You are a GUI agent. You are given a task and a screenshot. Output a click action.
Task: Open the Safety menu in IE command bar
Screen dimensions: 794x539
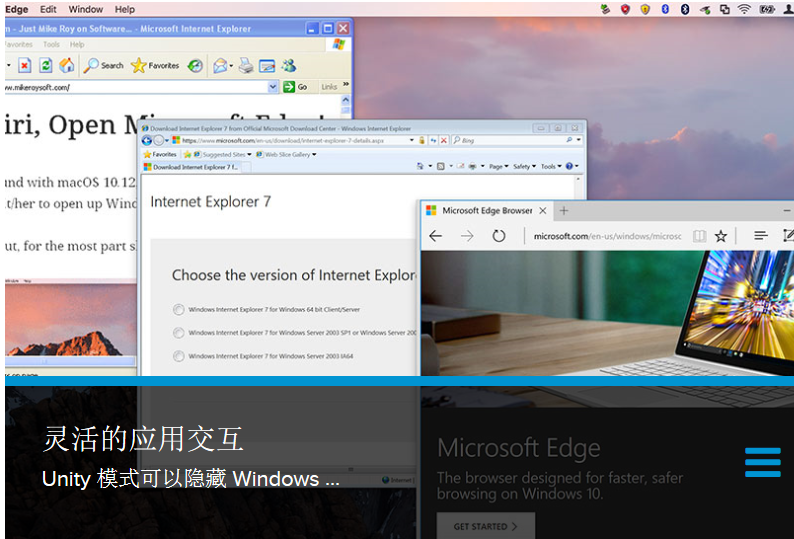pos(524,166)
